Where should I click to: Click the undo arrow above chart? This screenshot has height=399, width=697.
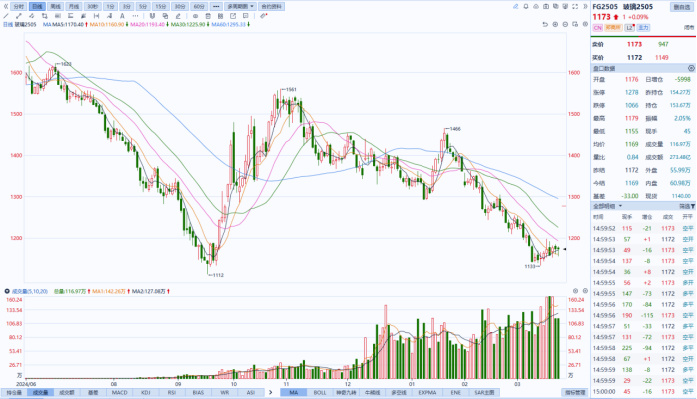545,24
